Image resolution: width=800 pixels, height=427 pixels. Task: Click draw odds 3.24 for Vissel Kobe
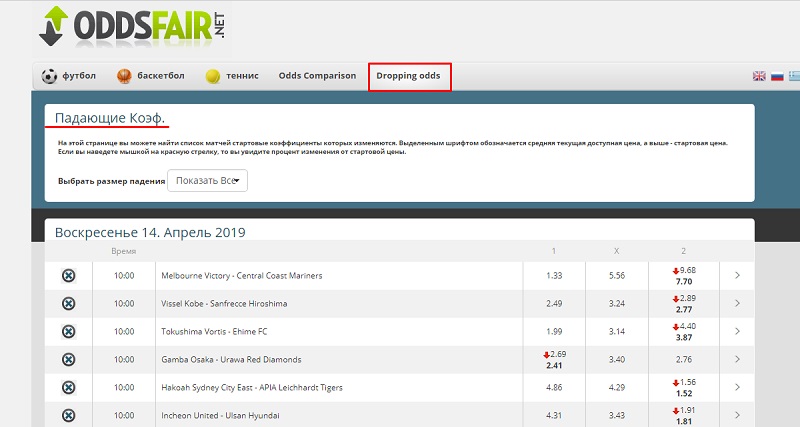pyautogui.click(x=617, y=304)
